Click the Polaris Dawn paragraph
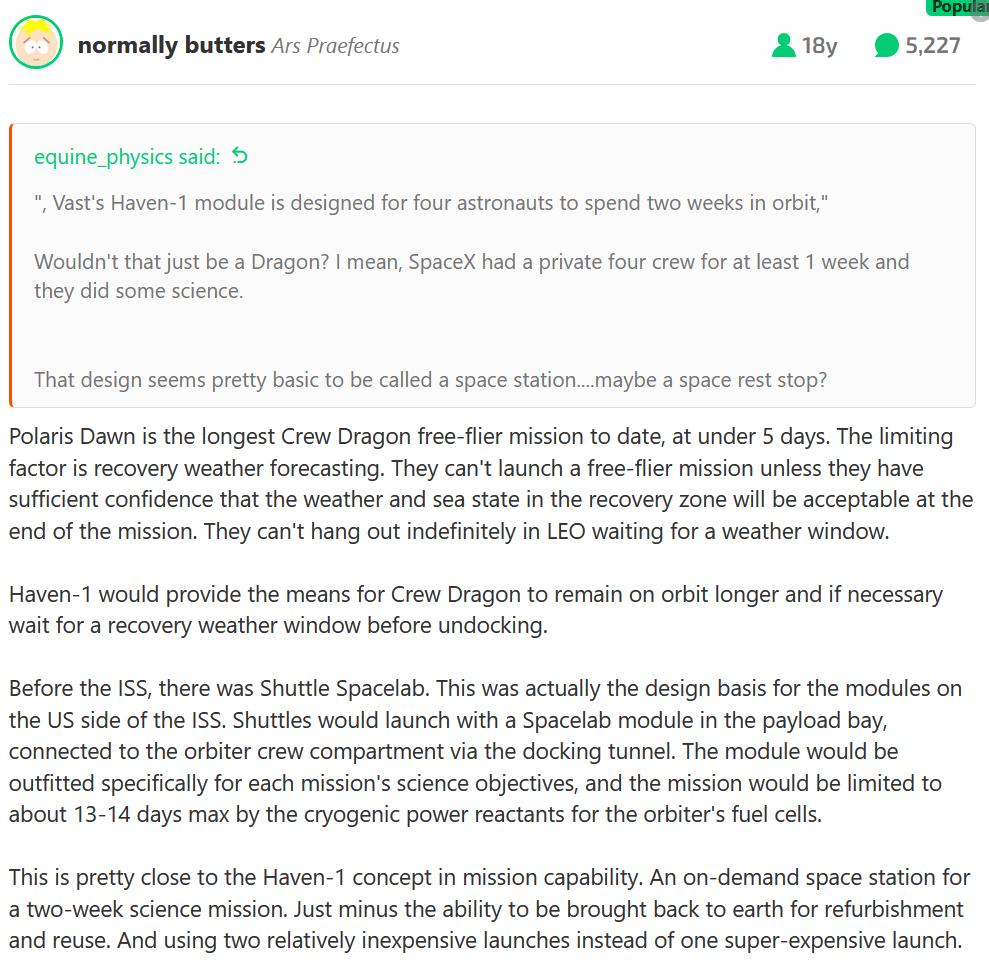This screenshot has width=989, height=968. tap(491, 484)
